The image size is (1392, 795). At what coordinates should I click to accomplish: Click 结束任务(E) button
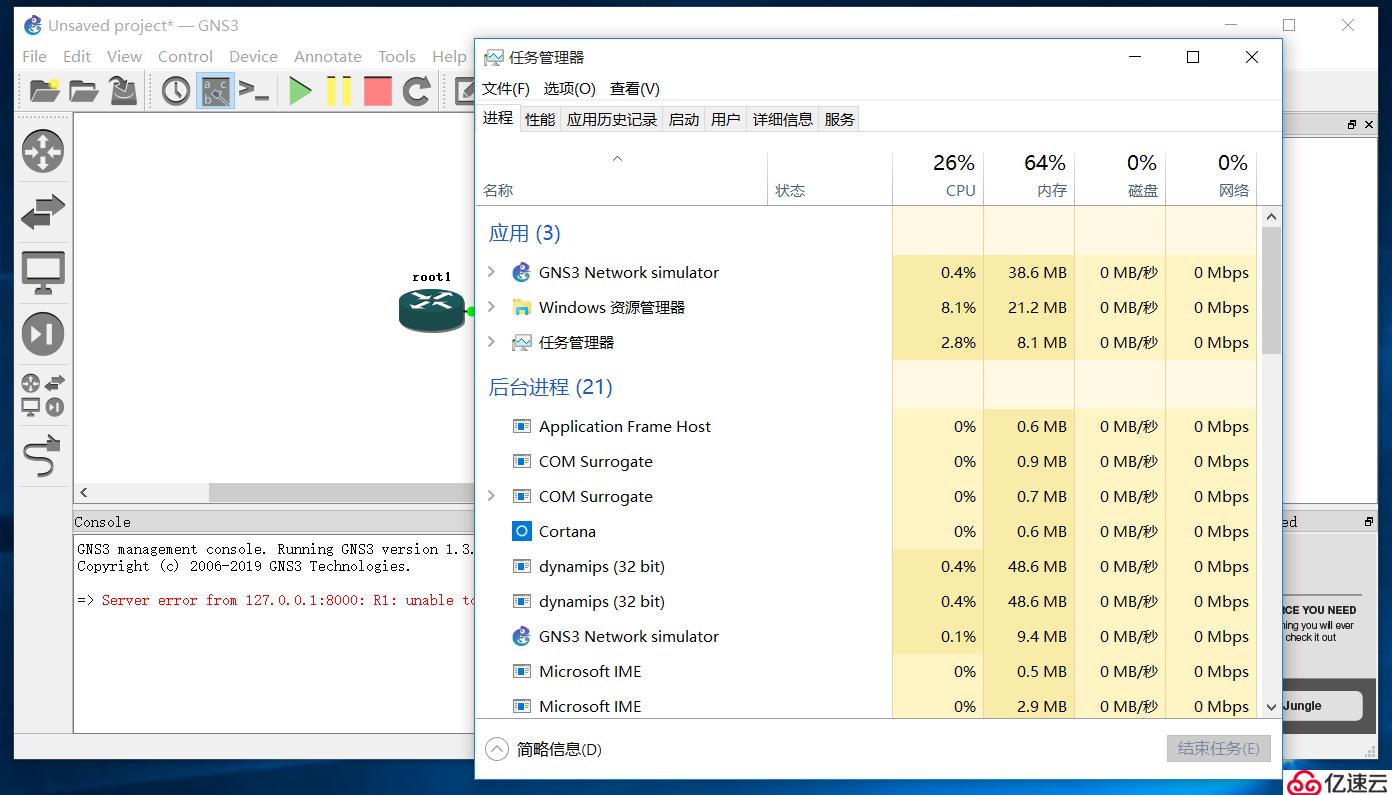coord(1218,749)
